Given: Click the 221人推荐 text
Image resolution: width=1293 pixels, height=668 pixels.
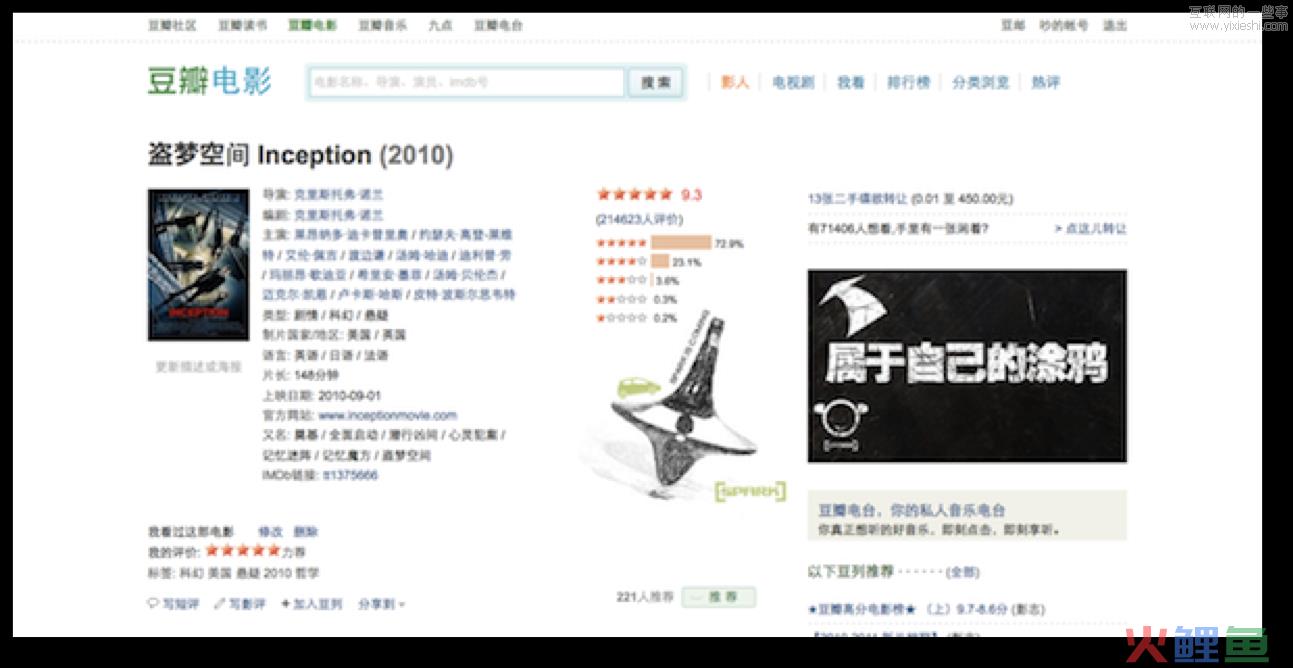Looking at the screenshot, I should point(645,597).
